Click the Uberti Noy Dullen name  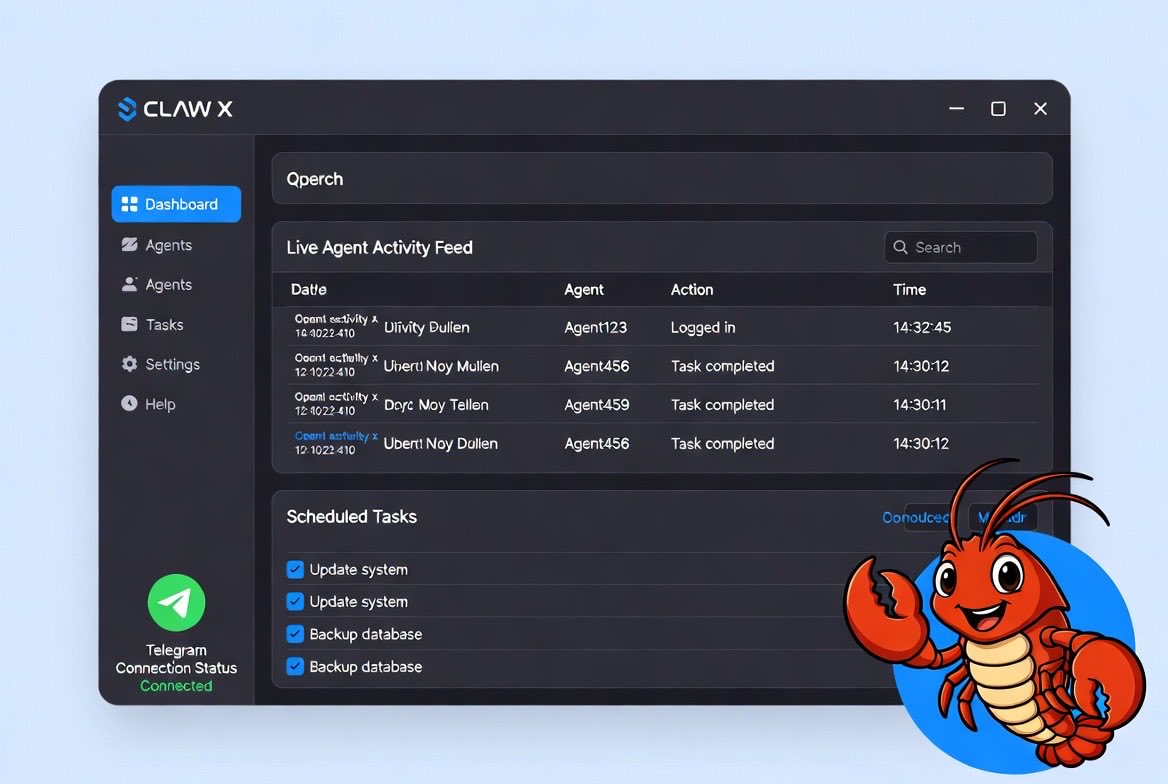click(441, 443)
